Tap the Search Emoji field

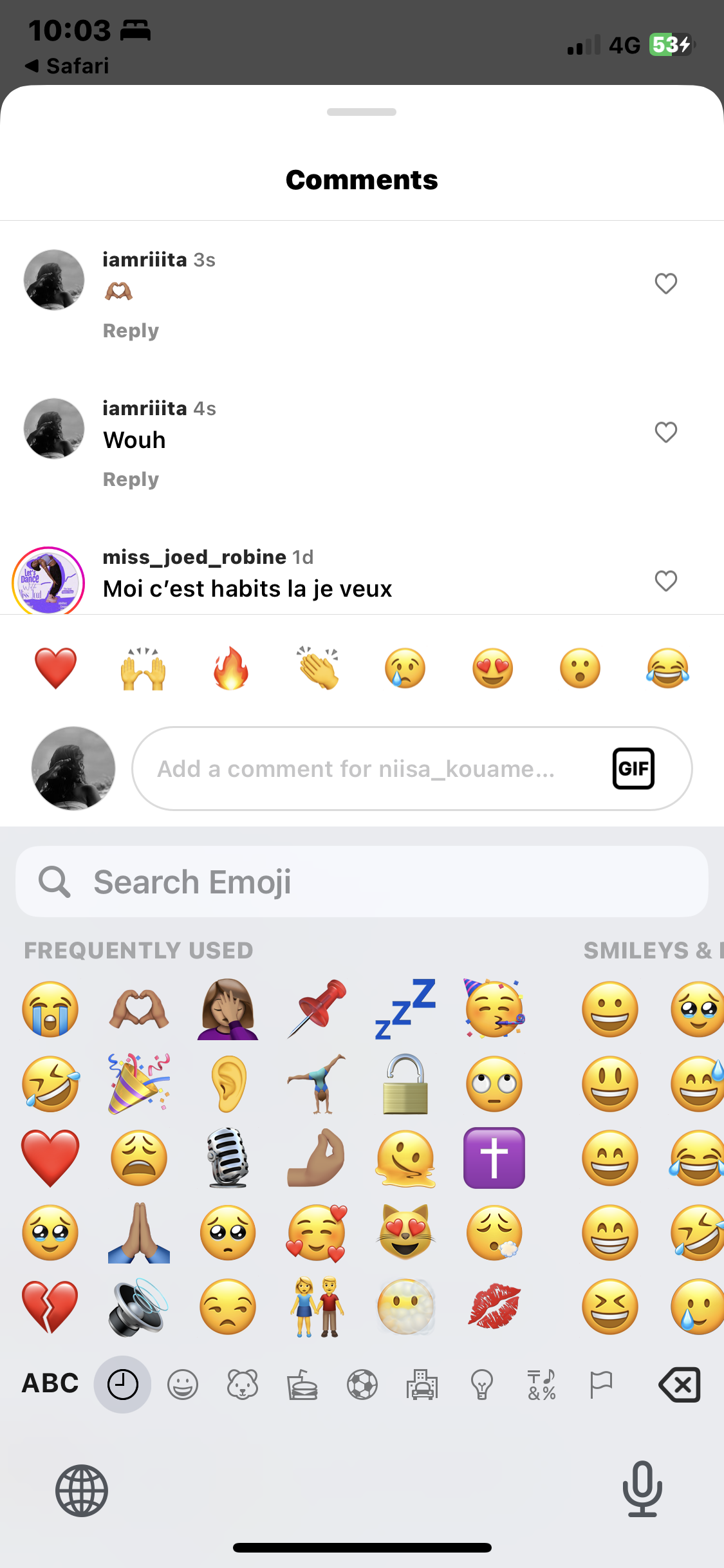(x=362, y=881)
